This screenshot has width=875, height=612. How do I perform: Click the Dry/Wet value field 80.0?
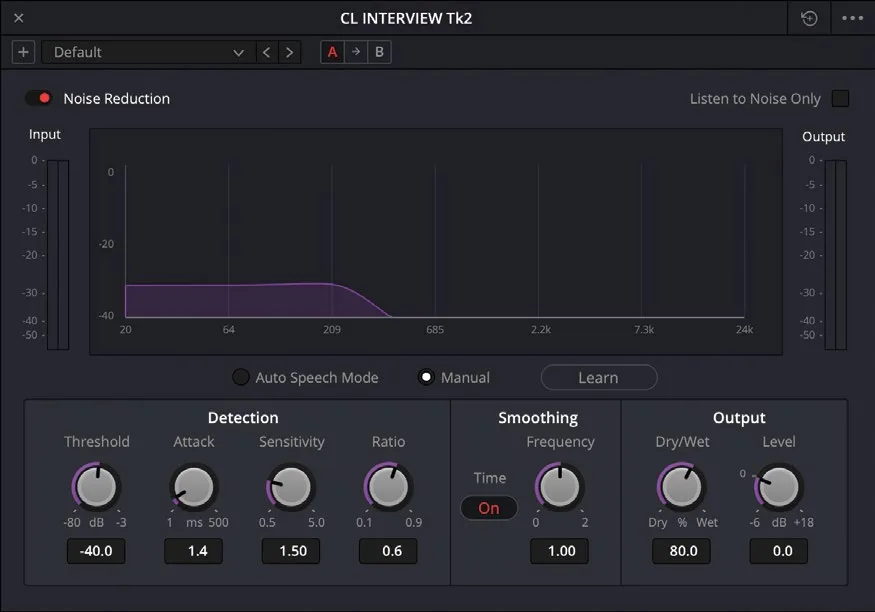tap(681, 551)
